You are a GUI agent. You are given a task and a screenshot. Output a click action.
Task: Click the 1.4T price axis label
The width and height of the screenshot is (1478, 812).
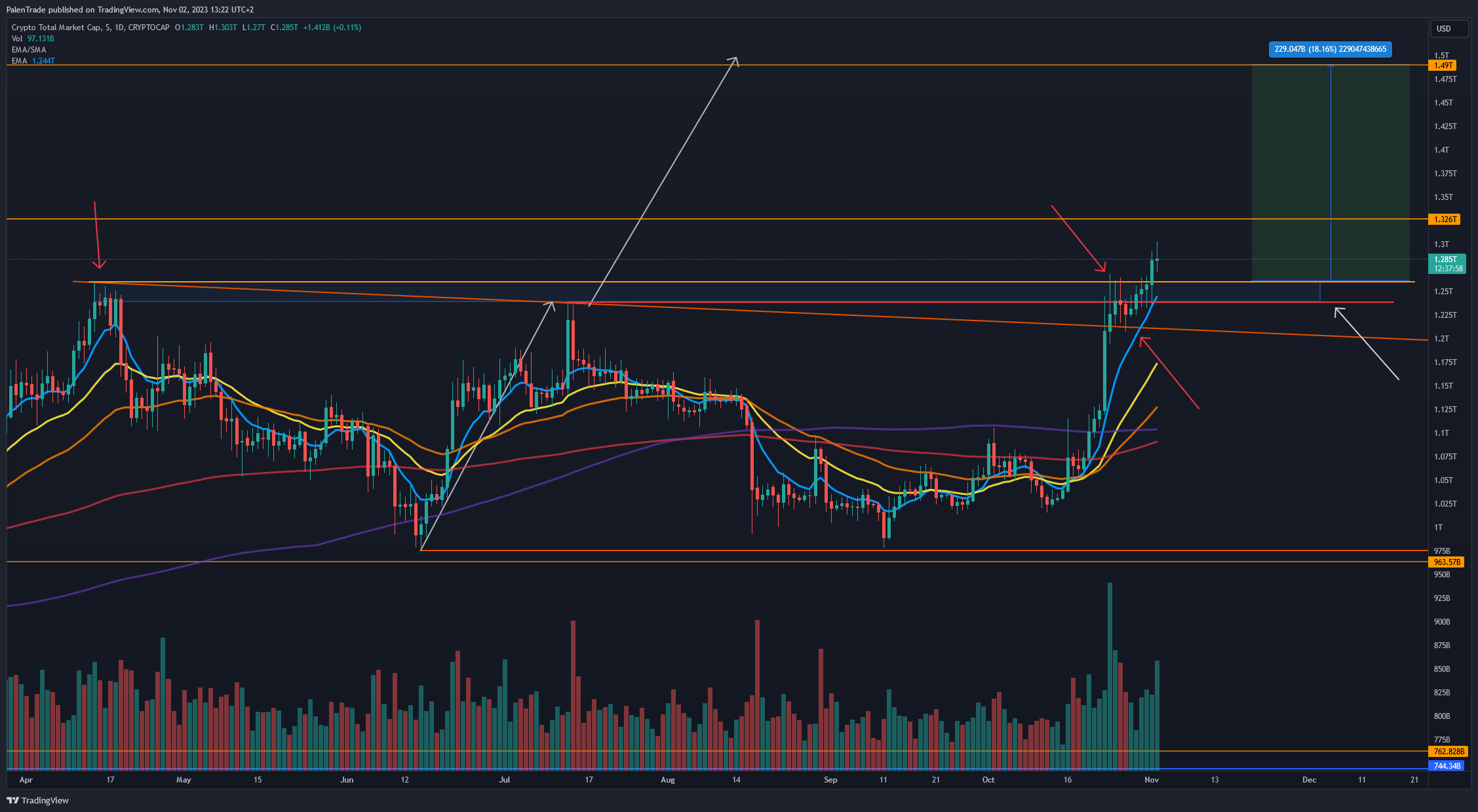pos(1441,150)
